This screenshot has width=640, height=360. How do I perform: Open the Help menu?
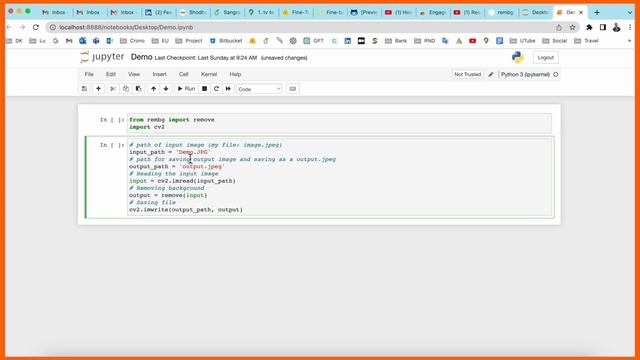pos(235,74)
